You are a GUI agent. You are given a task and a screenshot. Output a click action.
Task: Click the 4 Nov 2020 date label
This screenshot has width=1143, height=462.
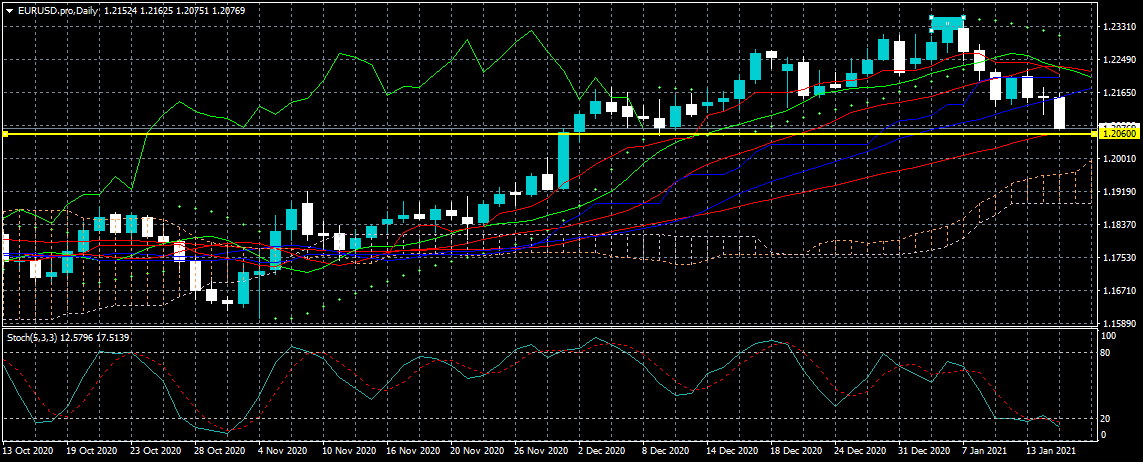282,452
